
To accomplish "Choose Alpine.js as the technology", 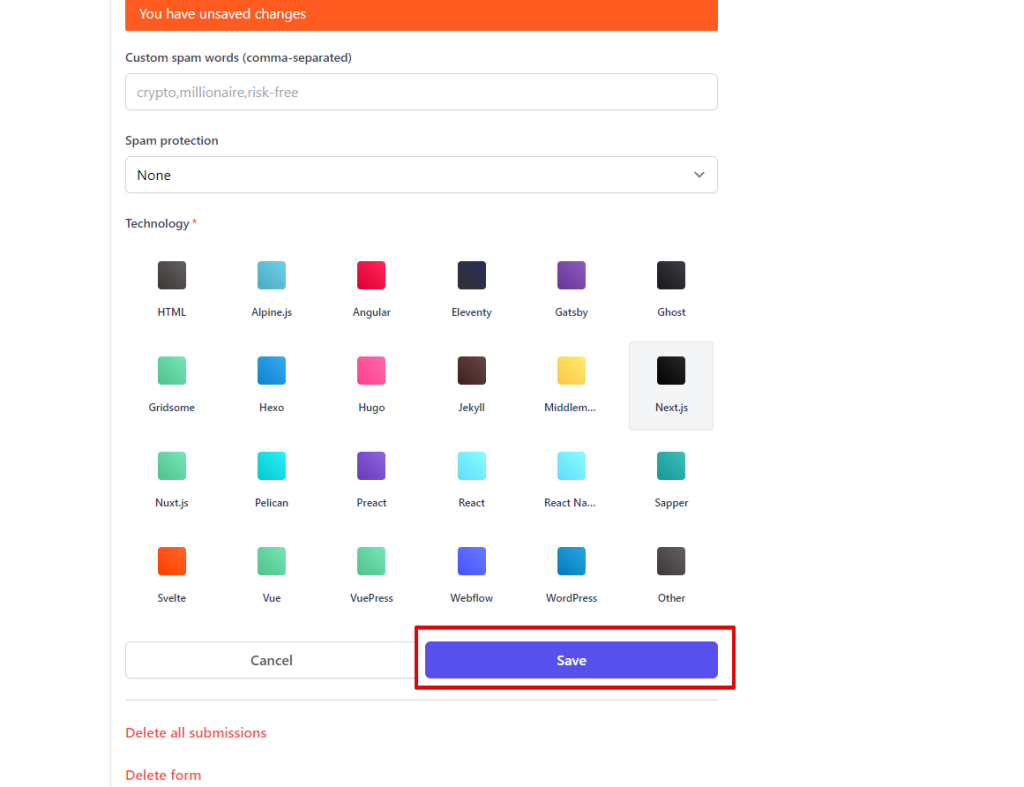I will pos(271,276).
